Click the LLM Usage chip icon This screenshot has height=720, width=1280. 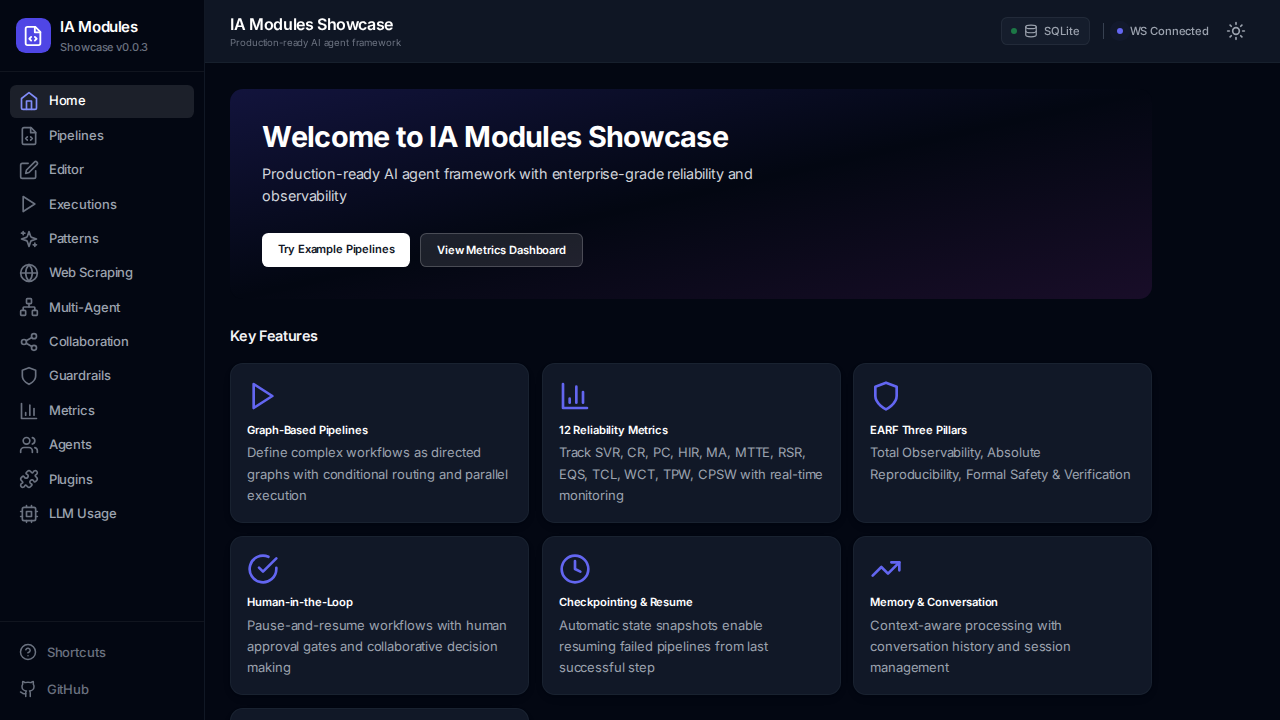(29, 514)
